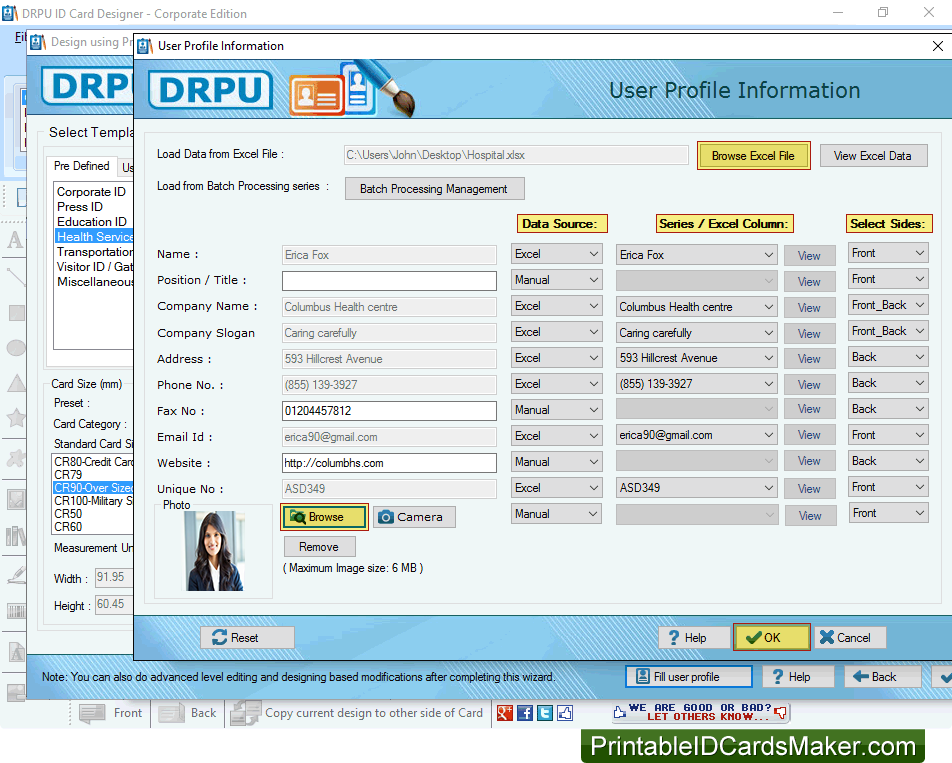952x763 pixels.
Task: Open Data Source dropdown for Photo row
Action: (x=557, y=514)
